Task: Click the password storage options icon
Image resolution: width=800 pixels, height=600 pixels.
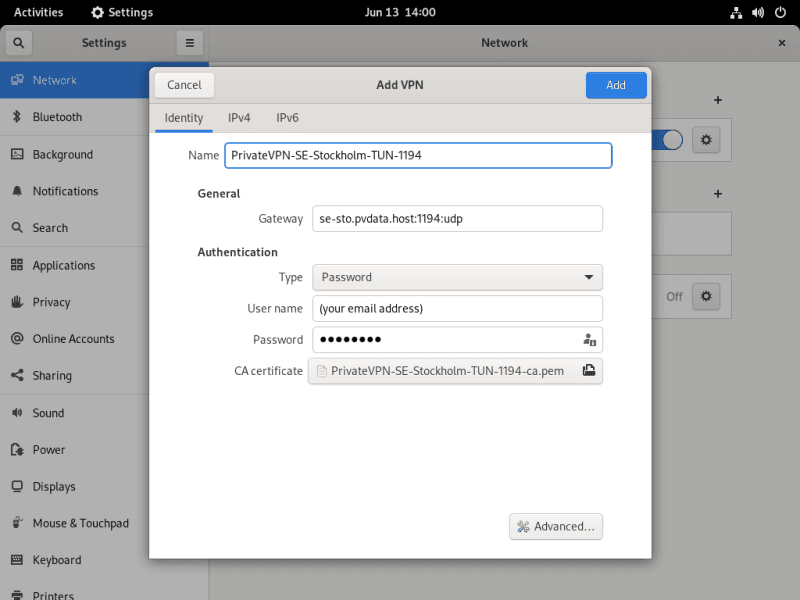Action: 589,340
